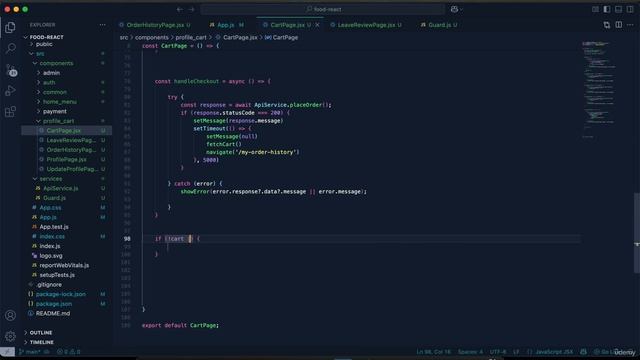Click the profile_cart breadcrumb segment

coord(191,38)
